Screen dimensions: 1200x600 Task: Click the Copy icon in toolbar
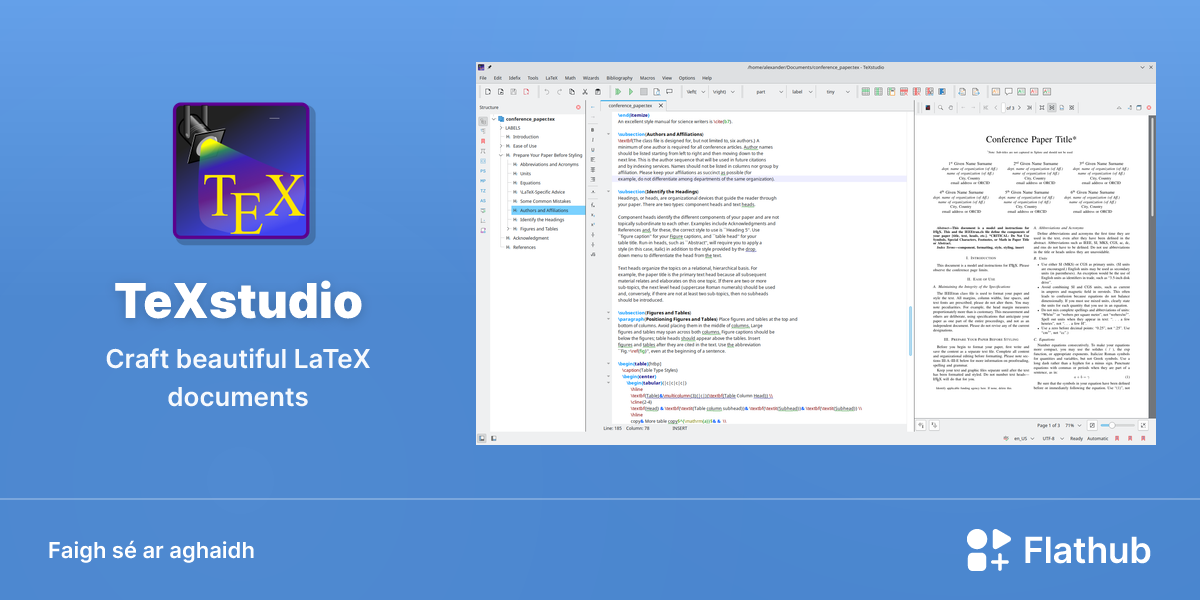pos(572,92)
